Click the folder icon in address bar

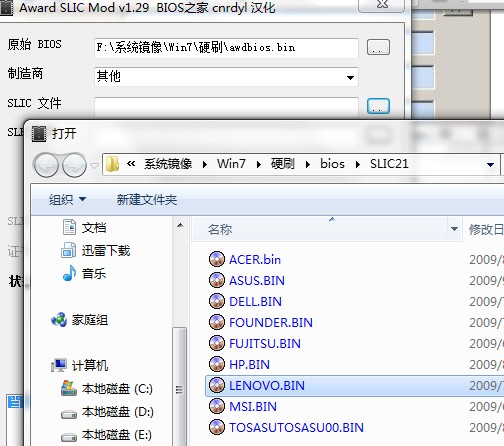pyautogui.click(x=112, y=164)
